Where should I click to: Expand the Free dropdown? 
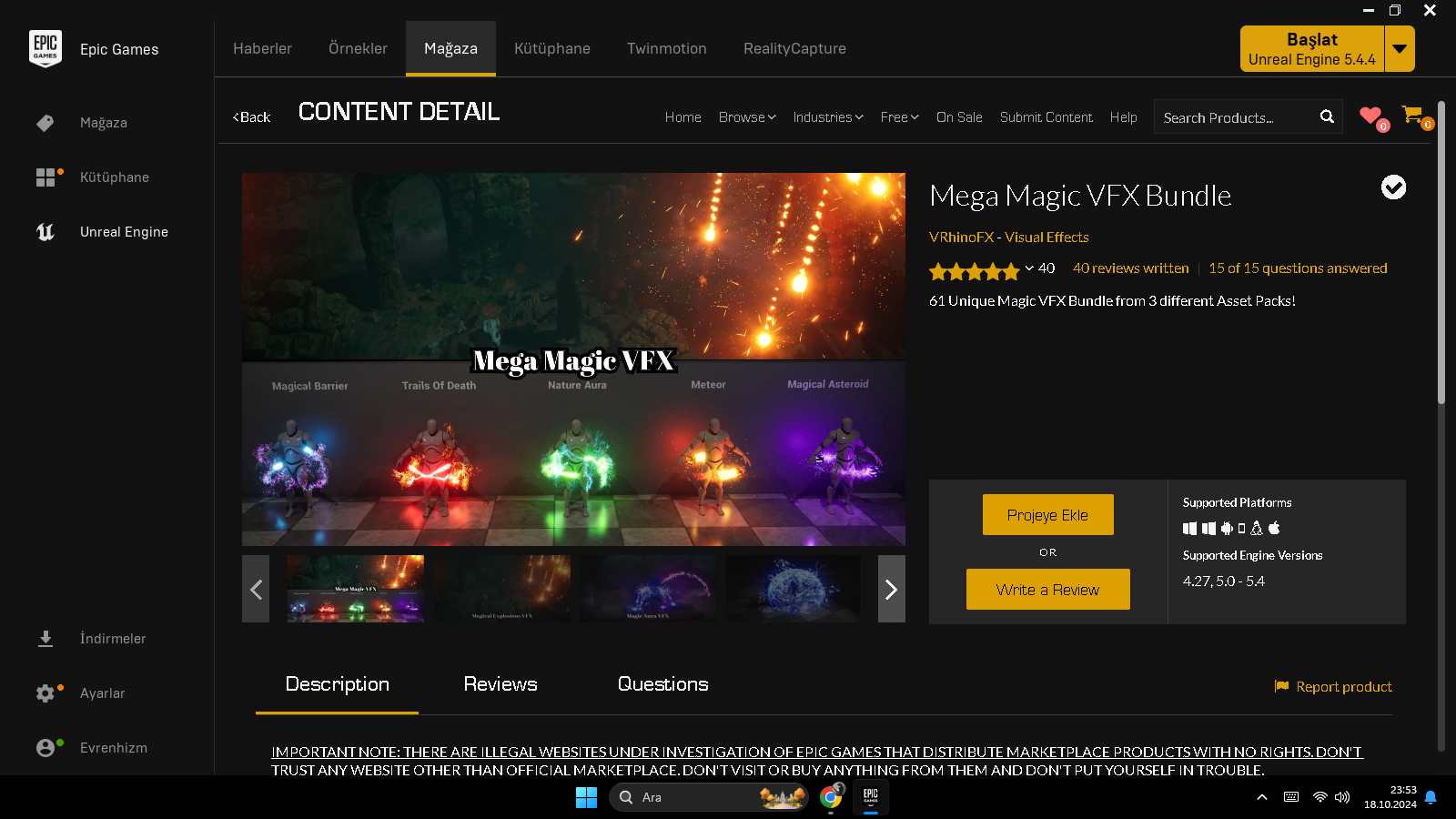point(900,117)
